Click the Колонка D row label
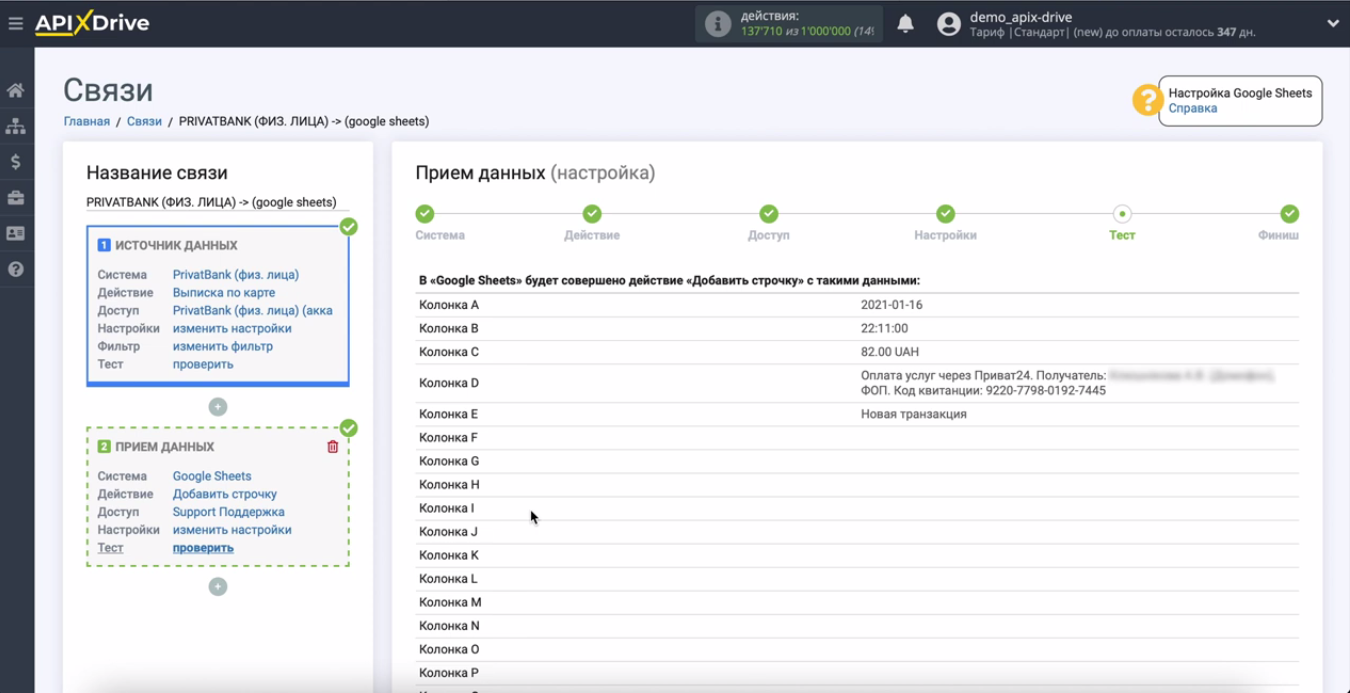1350x693 pixels. point(449,383)
